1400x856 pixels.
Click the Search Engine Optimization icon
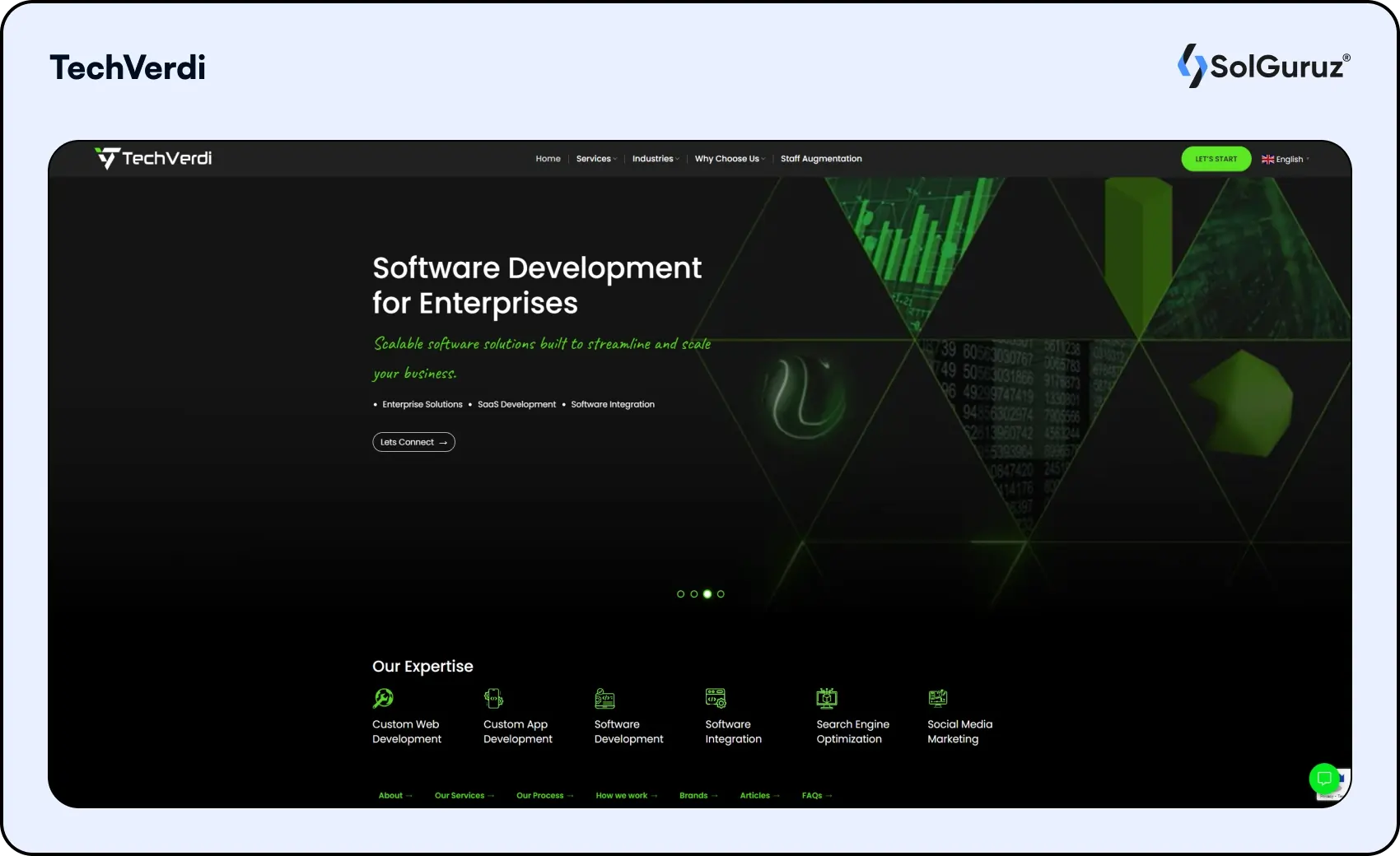(827, 698)
